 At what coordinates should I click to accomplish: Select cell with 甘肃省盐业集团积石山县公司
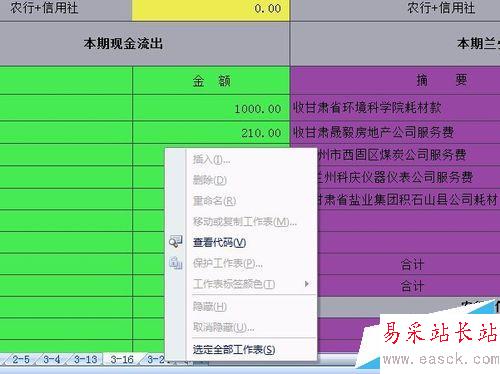(x=408, y=199)
